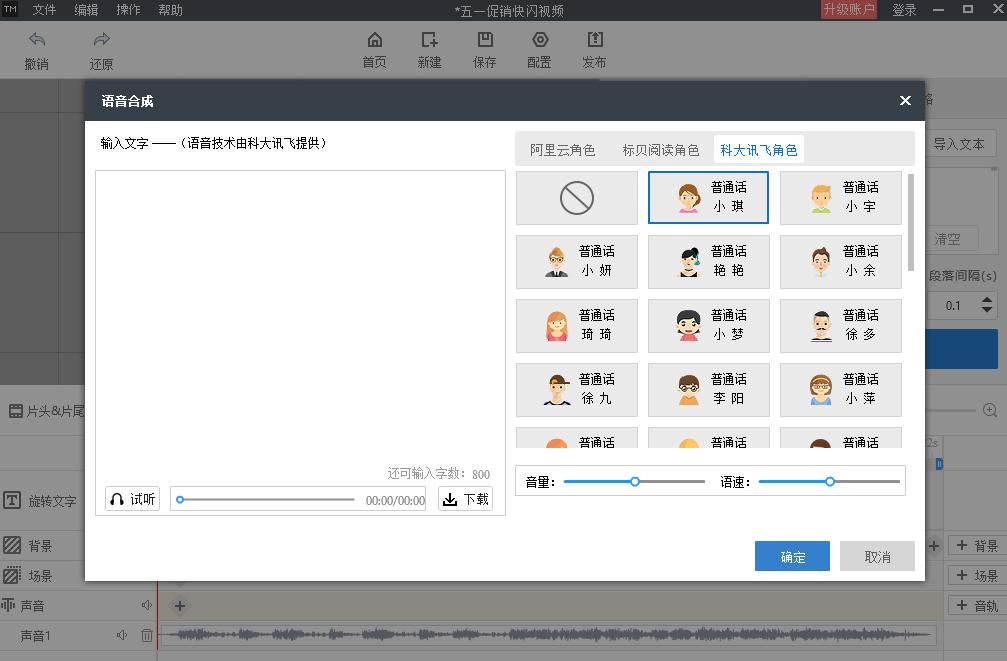Click the 音量 volume slider handle
Screen dimensions: 1007x661
tap(635, 482)
